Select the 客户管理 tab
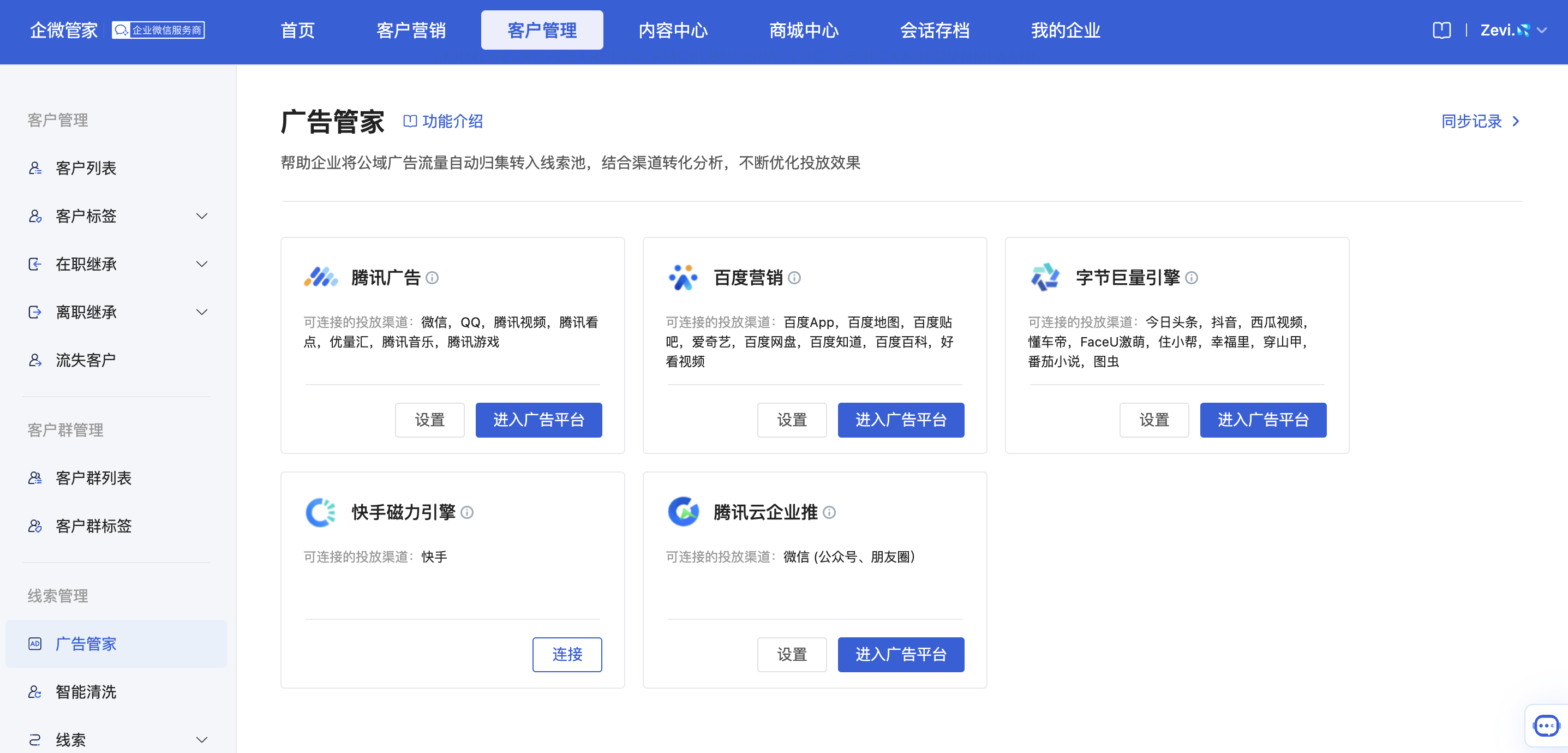The height and width of the screenshot is (753, 1568). [x=542, y=31]
